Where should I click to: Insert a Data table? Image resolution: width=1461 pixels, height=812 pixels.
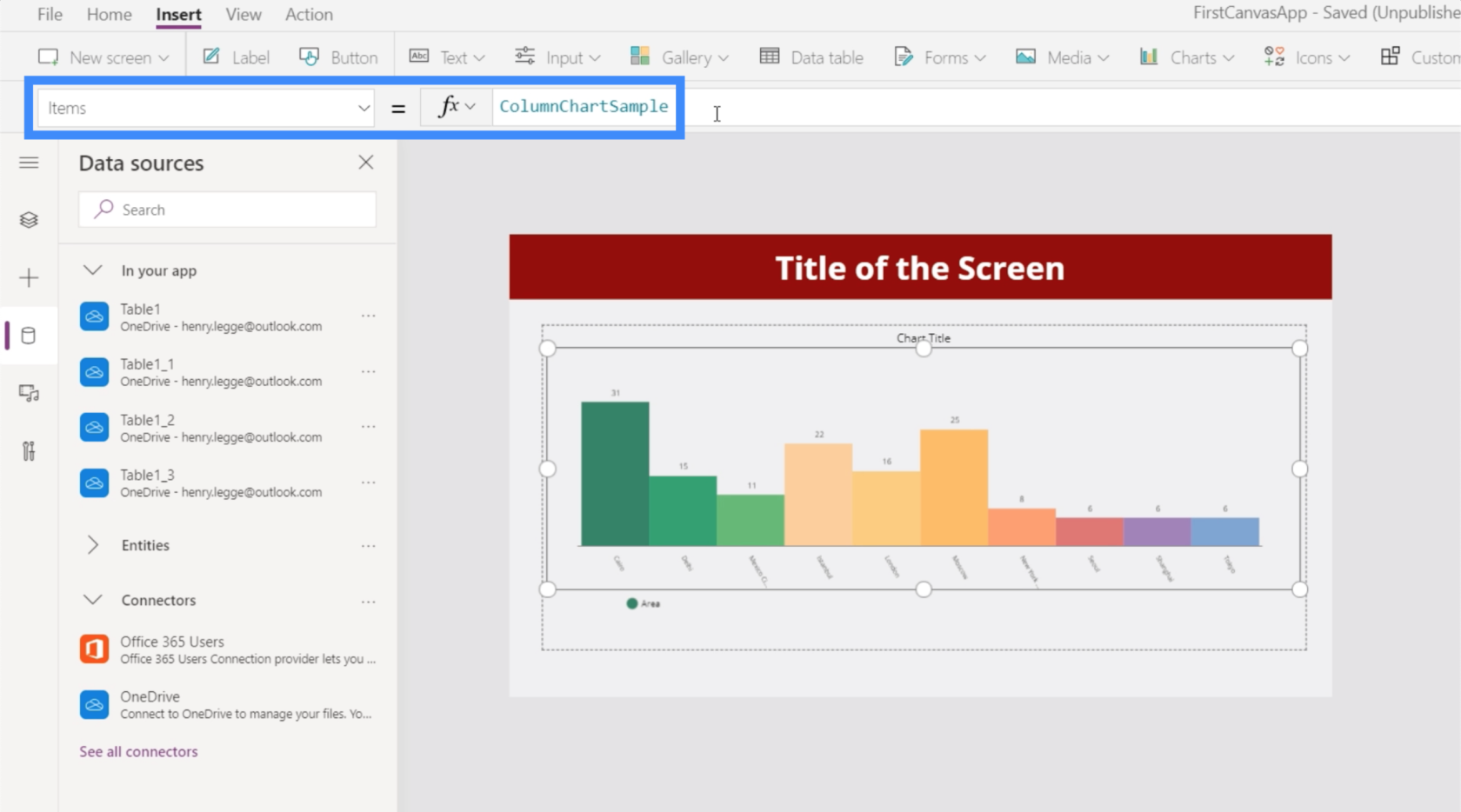click(x=811, y=57)
